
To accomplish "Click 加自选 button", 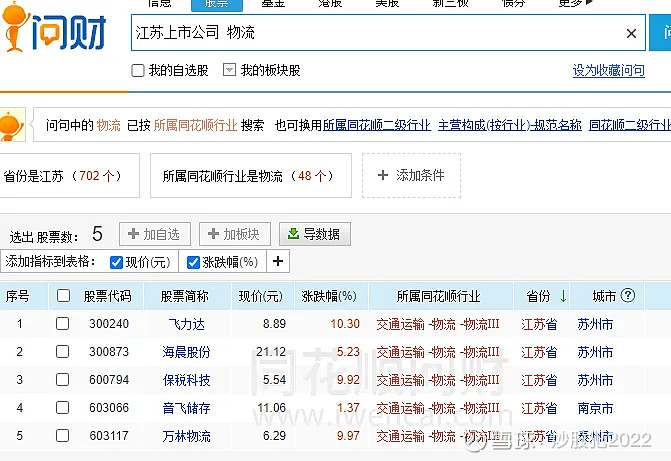I will 155,234.
